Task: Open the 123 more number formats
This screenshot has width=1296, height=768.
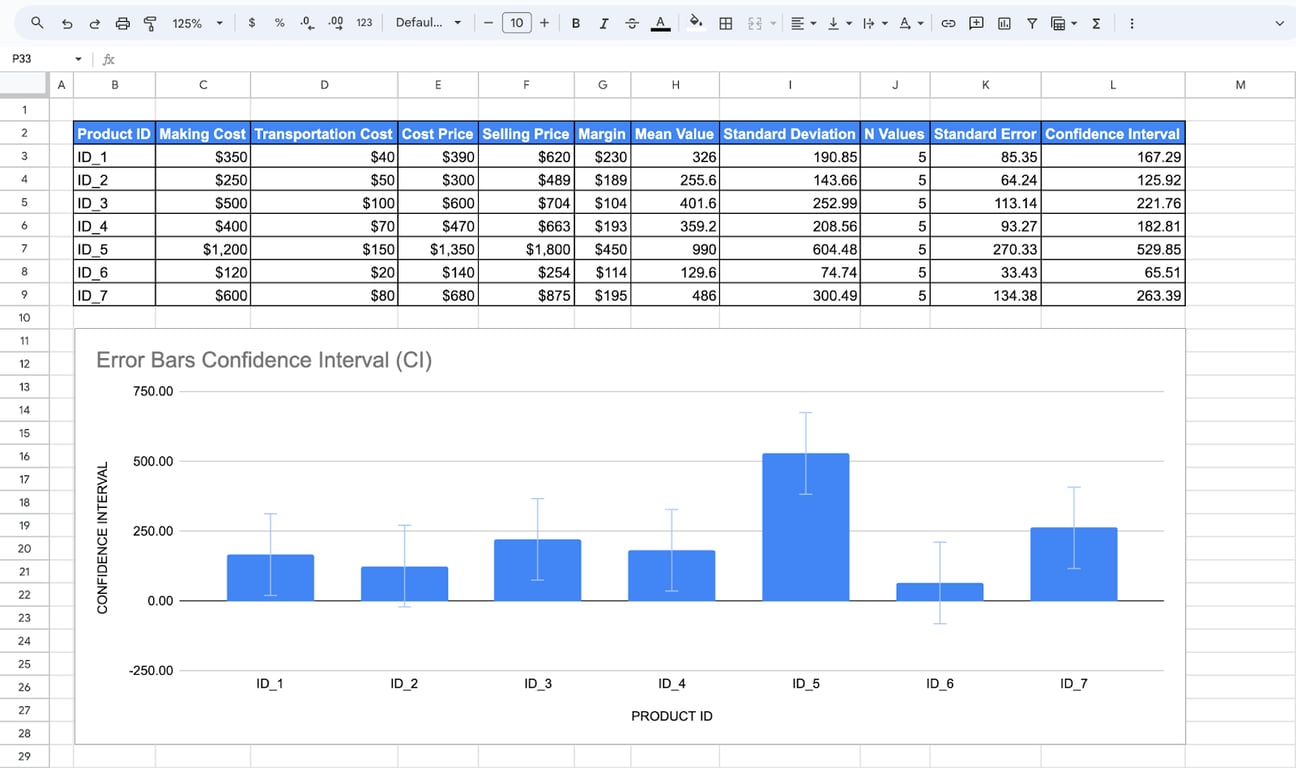Action: [364, 23]
